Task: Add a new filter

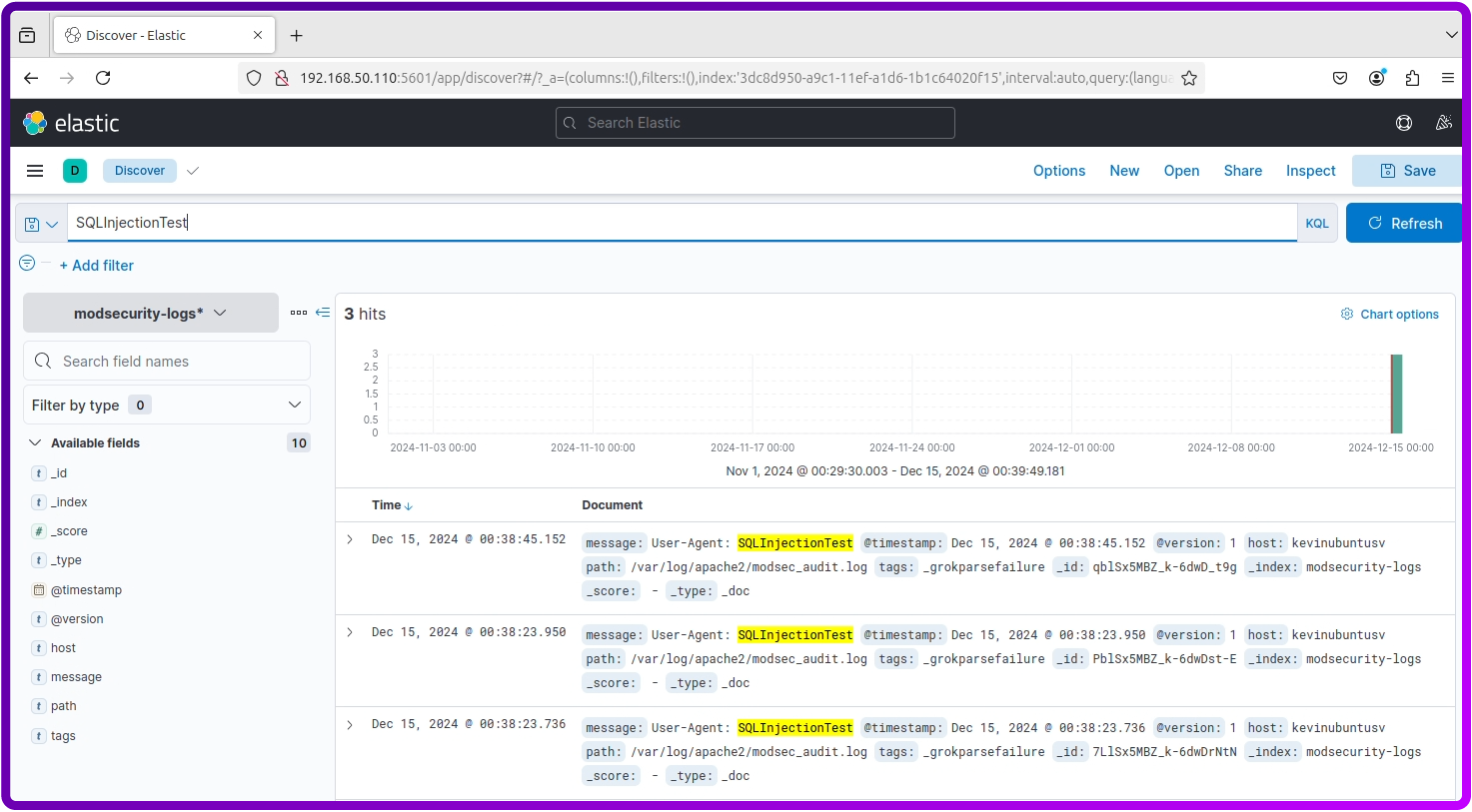Action: 96,266
